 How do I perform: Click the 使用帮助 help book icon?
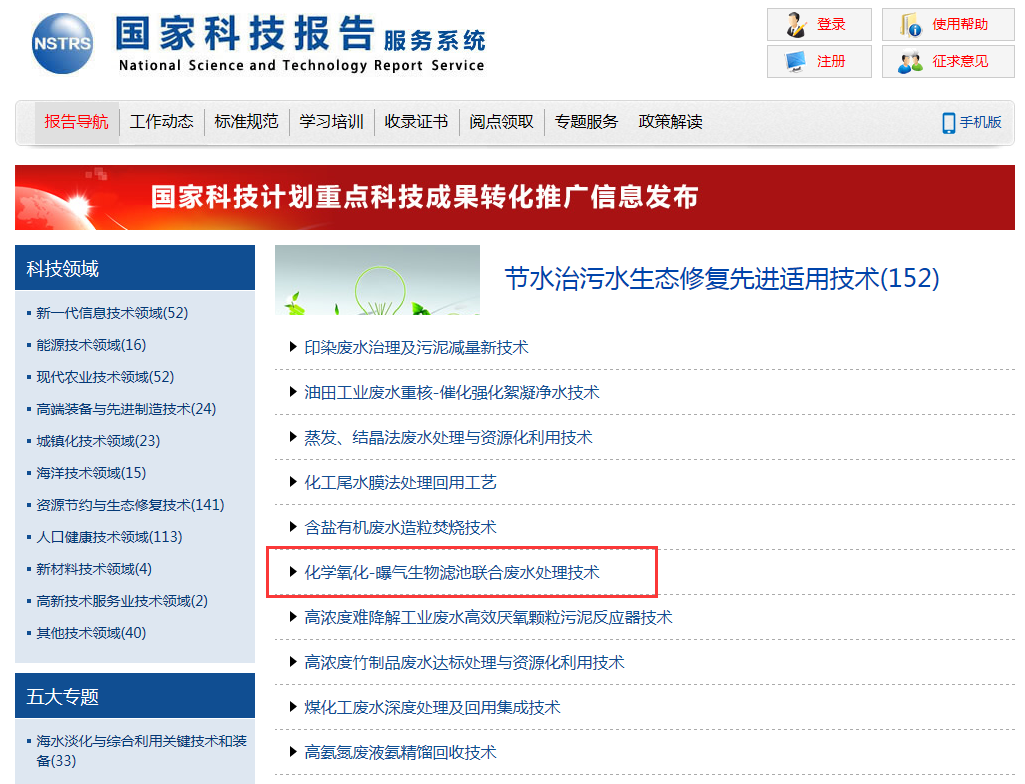pos(910,24)
